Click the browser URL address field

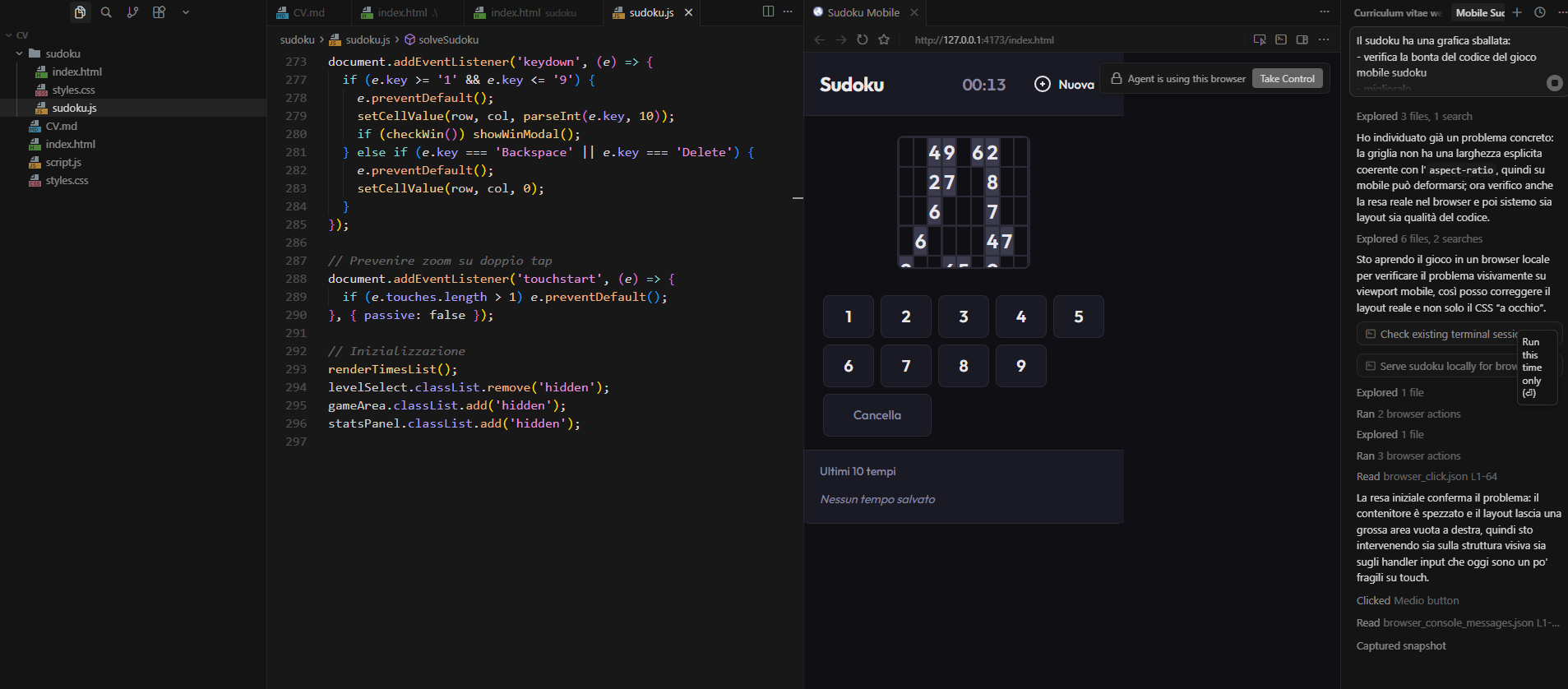[x=1069, y=39]
